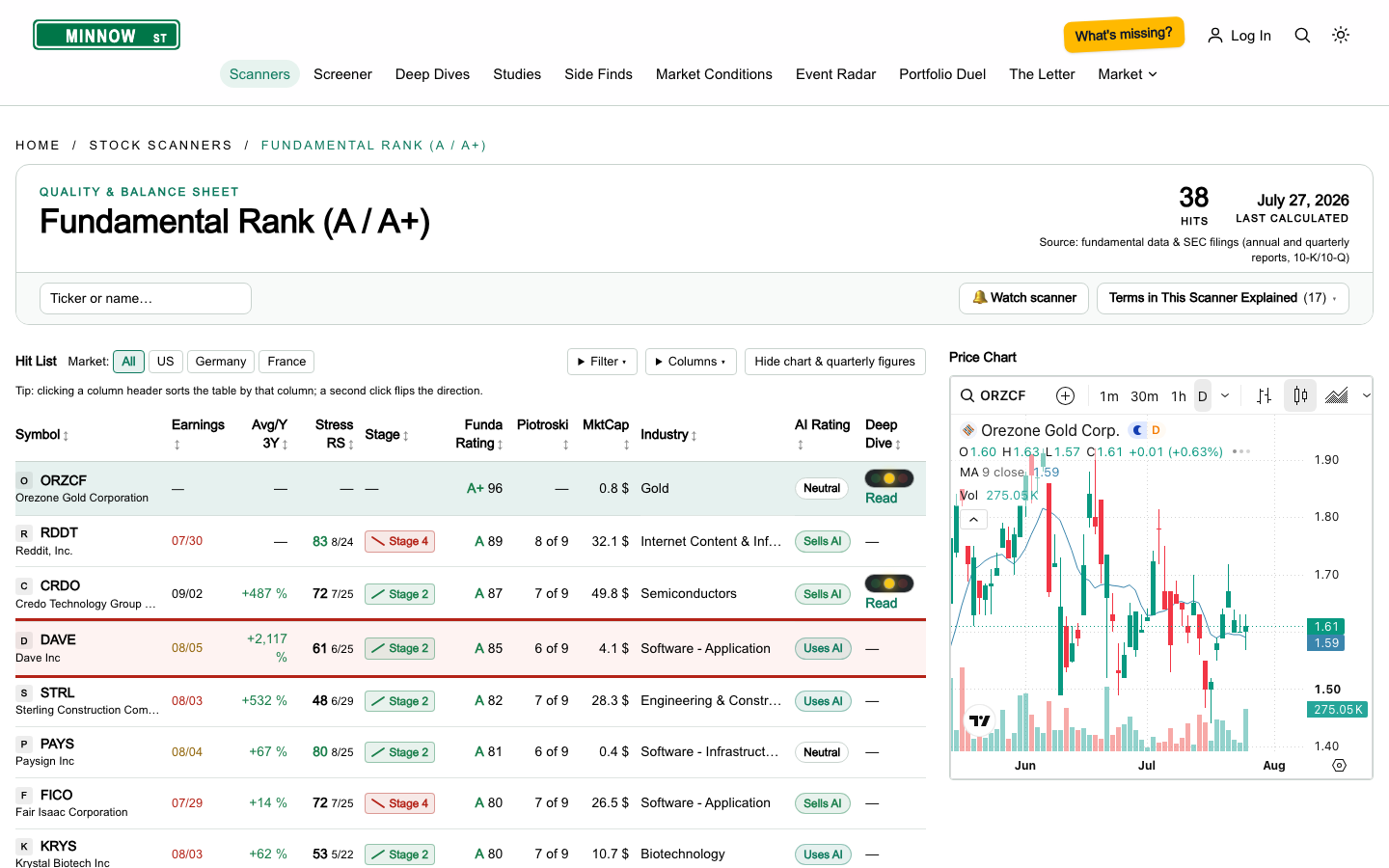
Task: Click the moon session badge in chart
Action: point(1138,430)
